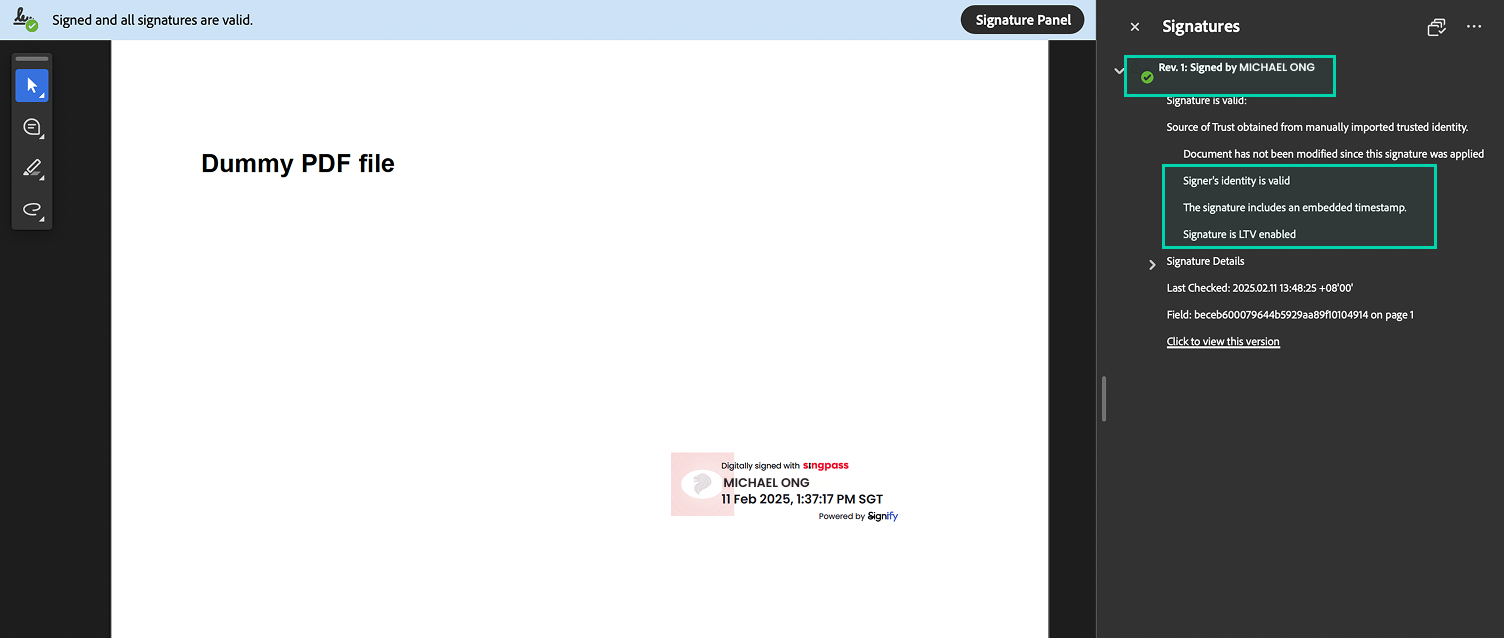Click the green valid checkmark beside Rev. 1

click(1147, 77)
